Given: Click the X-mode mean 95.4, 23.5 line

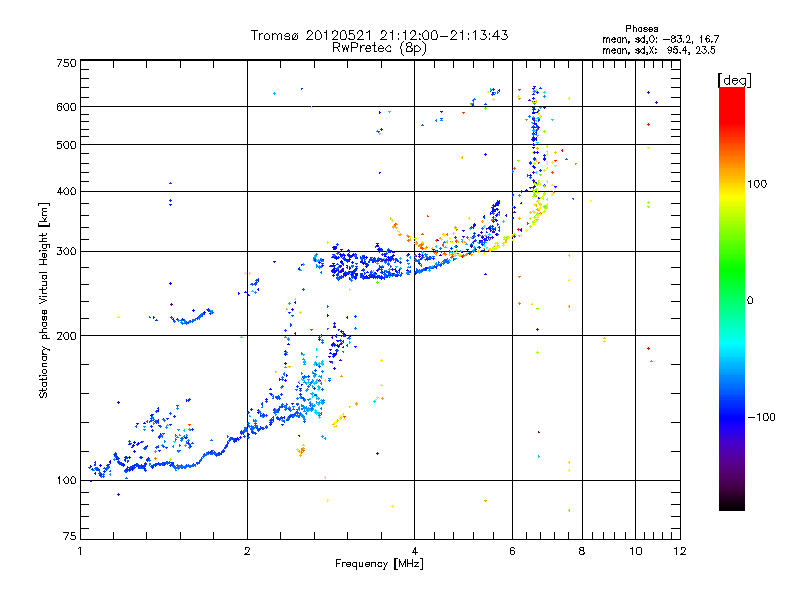Looking at the screenshot, I should [661, 50].
